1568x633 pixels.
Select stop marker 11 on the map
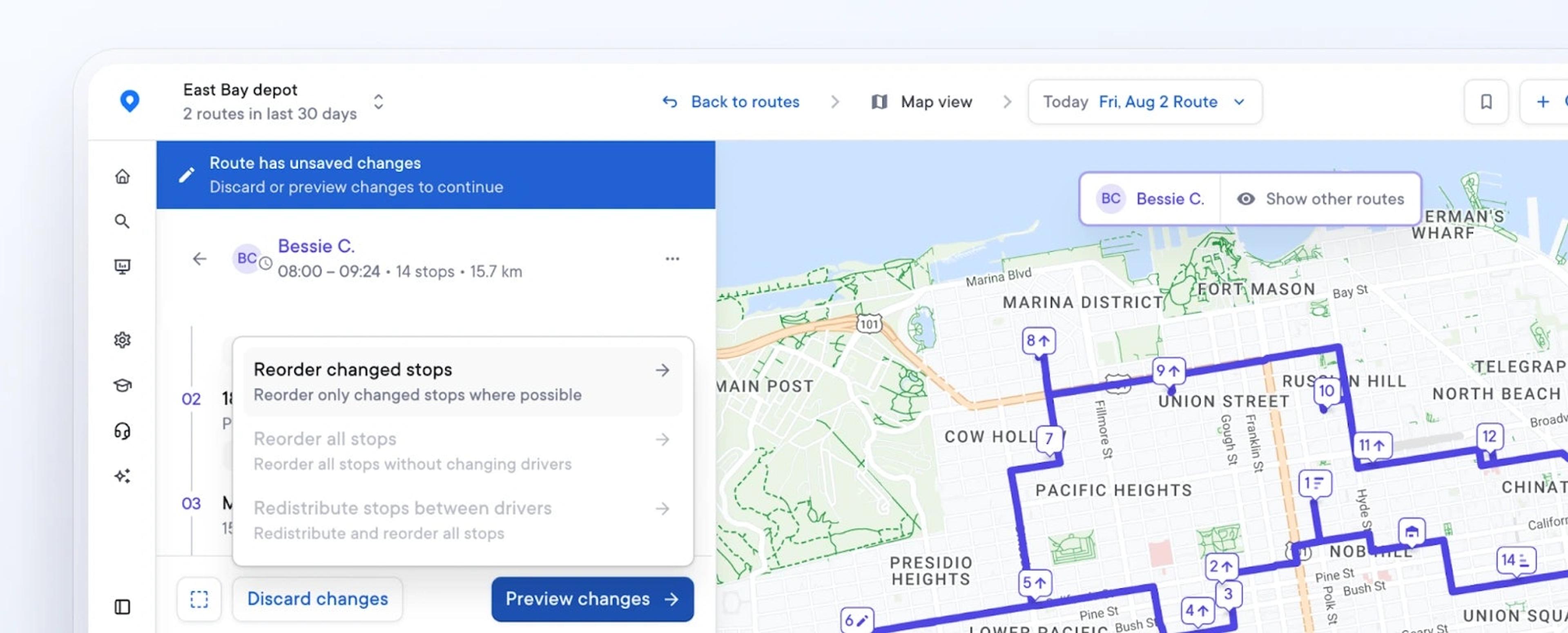click(1372, 446)
